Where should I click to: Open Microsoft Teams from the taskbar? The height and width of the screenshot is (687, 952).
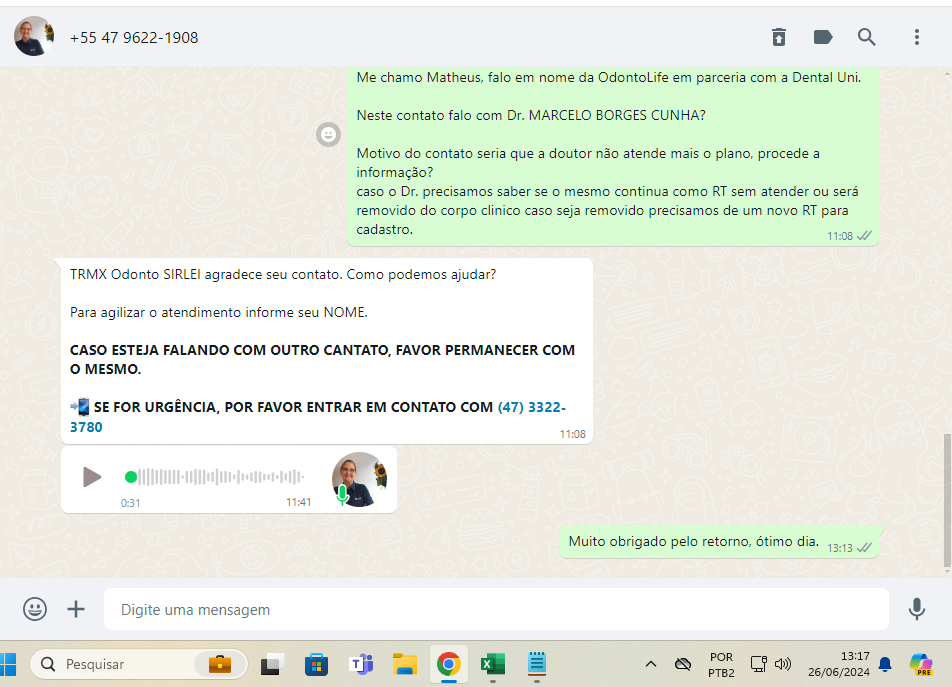[360, 664]
